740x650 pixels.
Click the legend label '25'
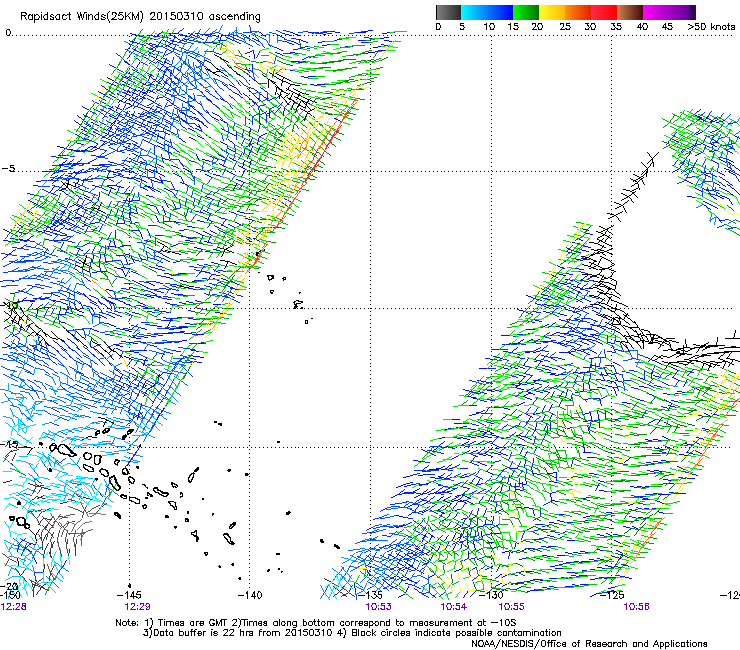point(565,26)
